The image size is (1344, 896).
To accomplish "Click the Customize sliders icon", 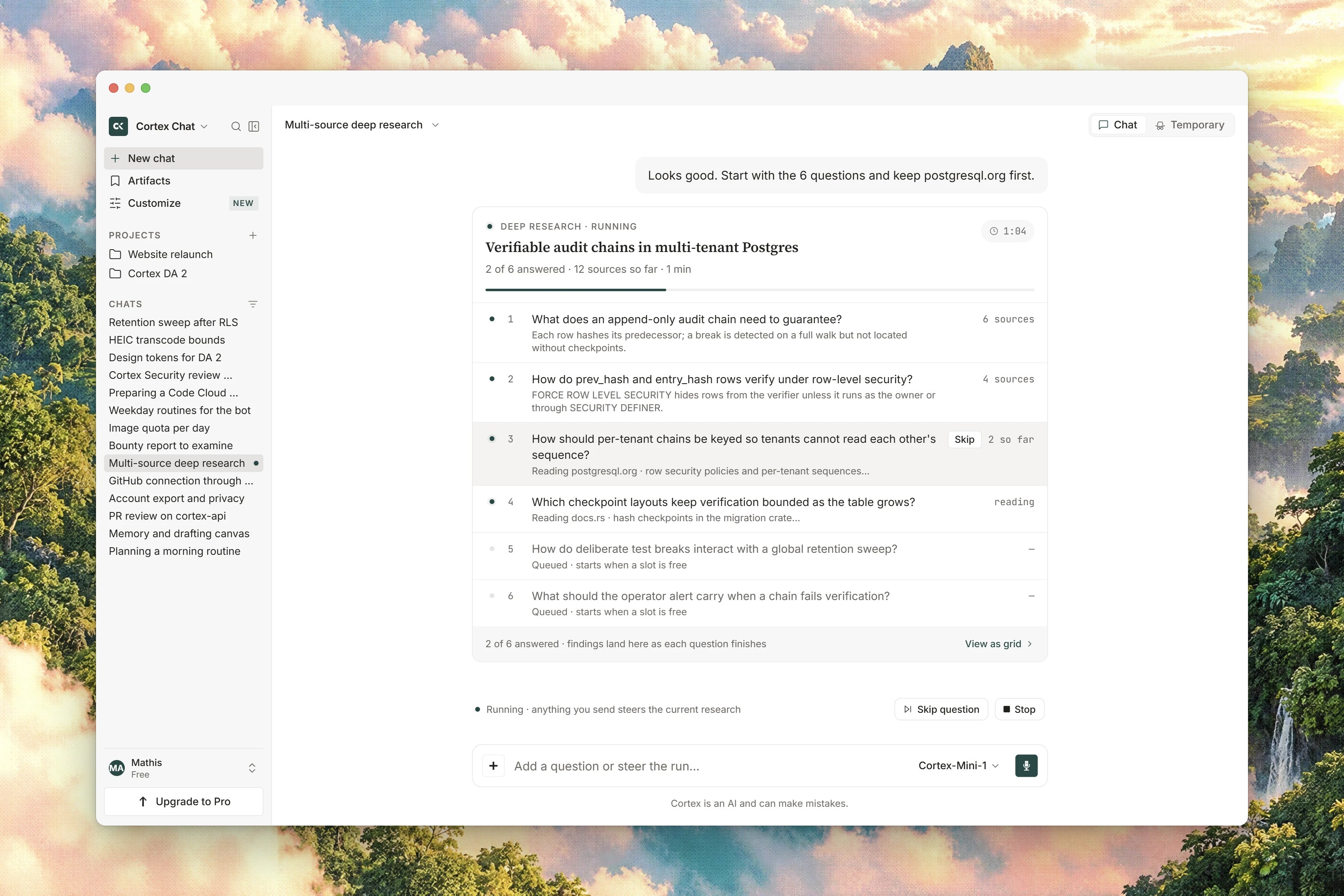I will (115, 203).
